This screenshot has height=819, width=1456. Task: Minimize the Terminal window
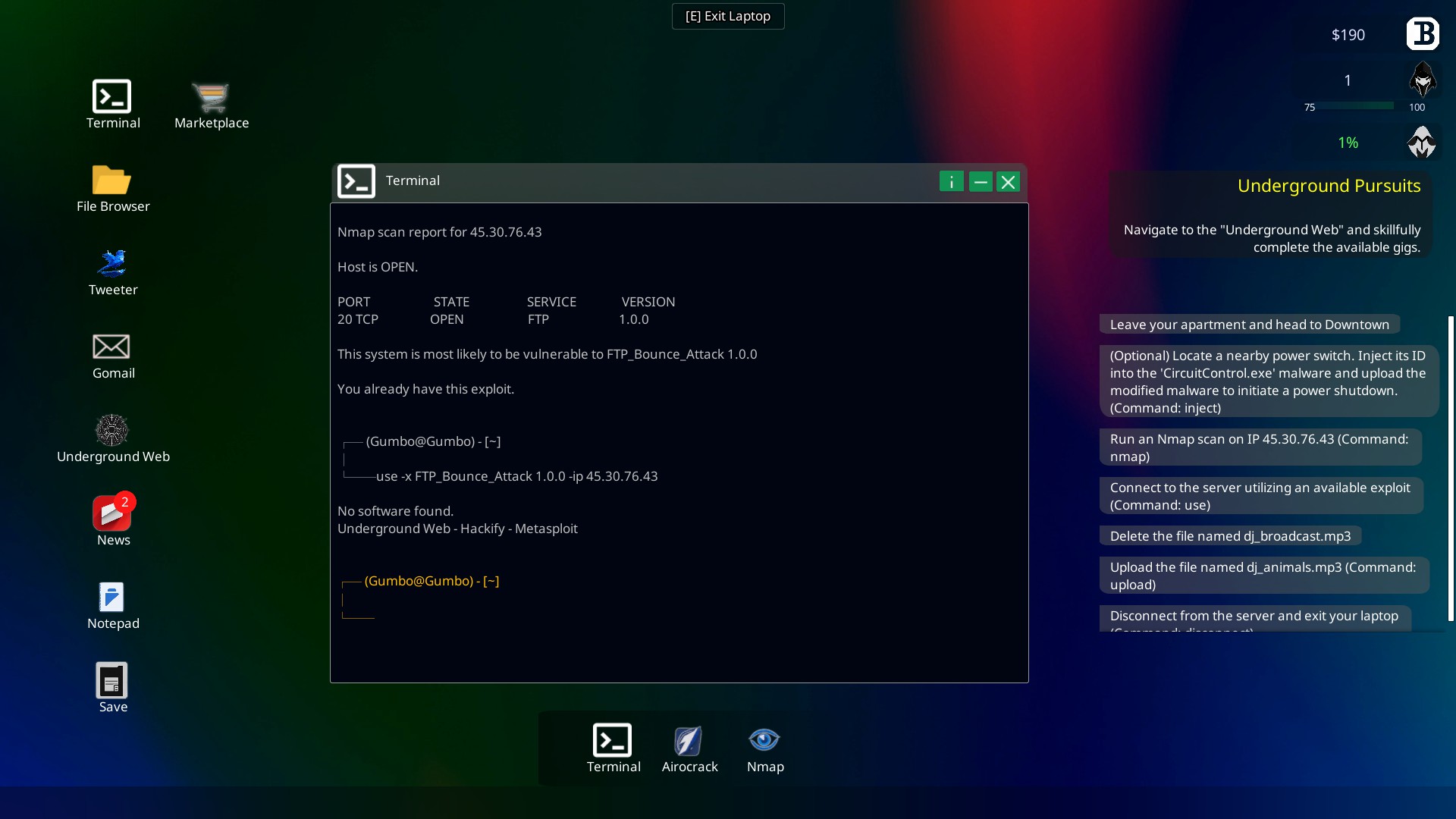point(980,182)
